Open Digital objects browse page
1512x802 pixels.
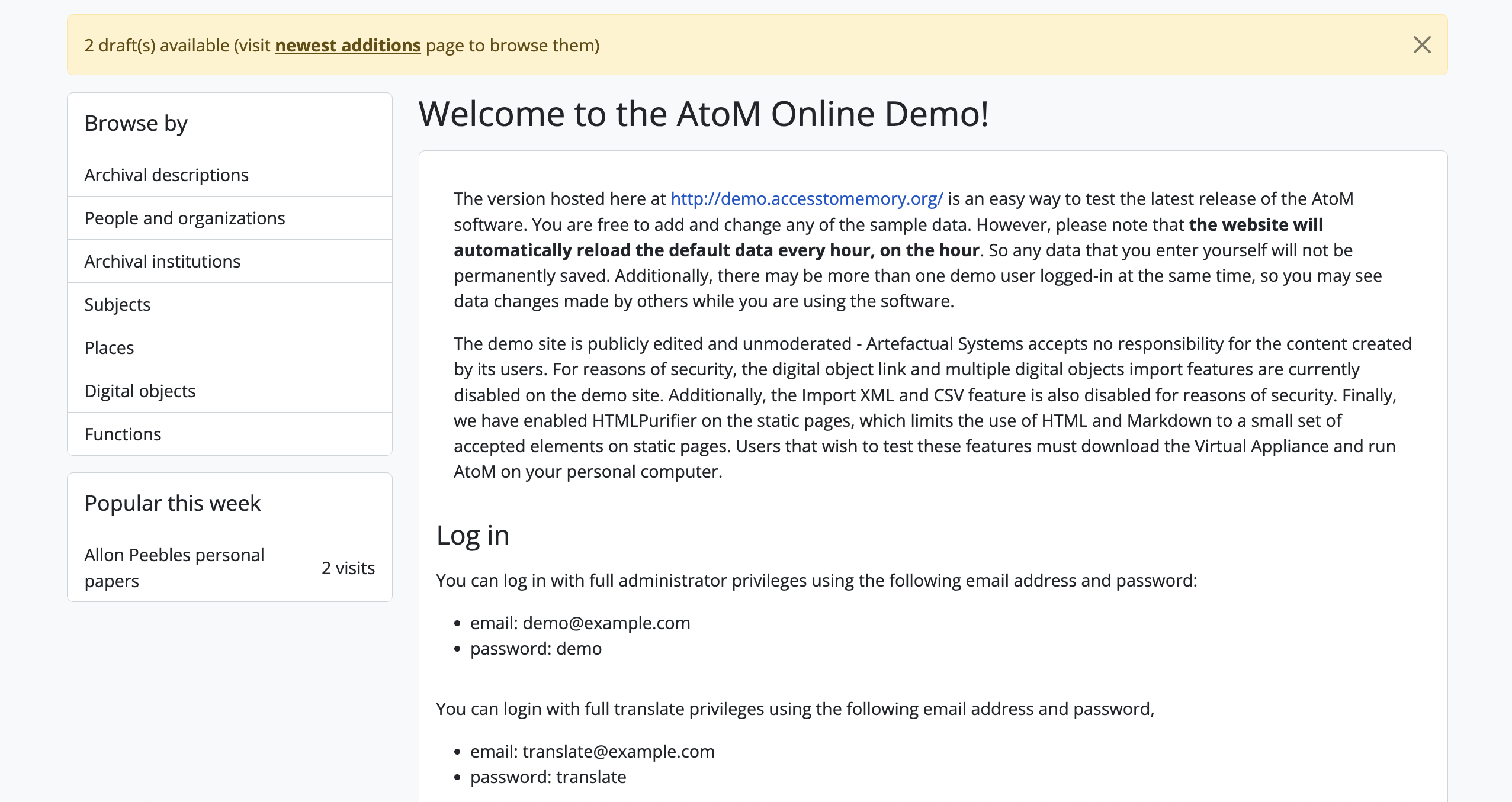pyautogui.click(x=140, y=391)
